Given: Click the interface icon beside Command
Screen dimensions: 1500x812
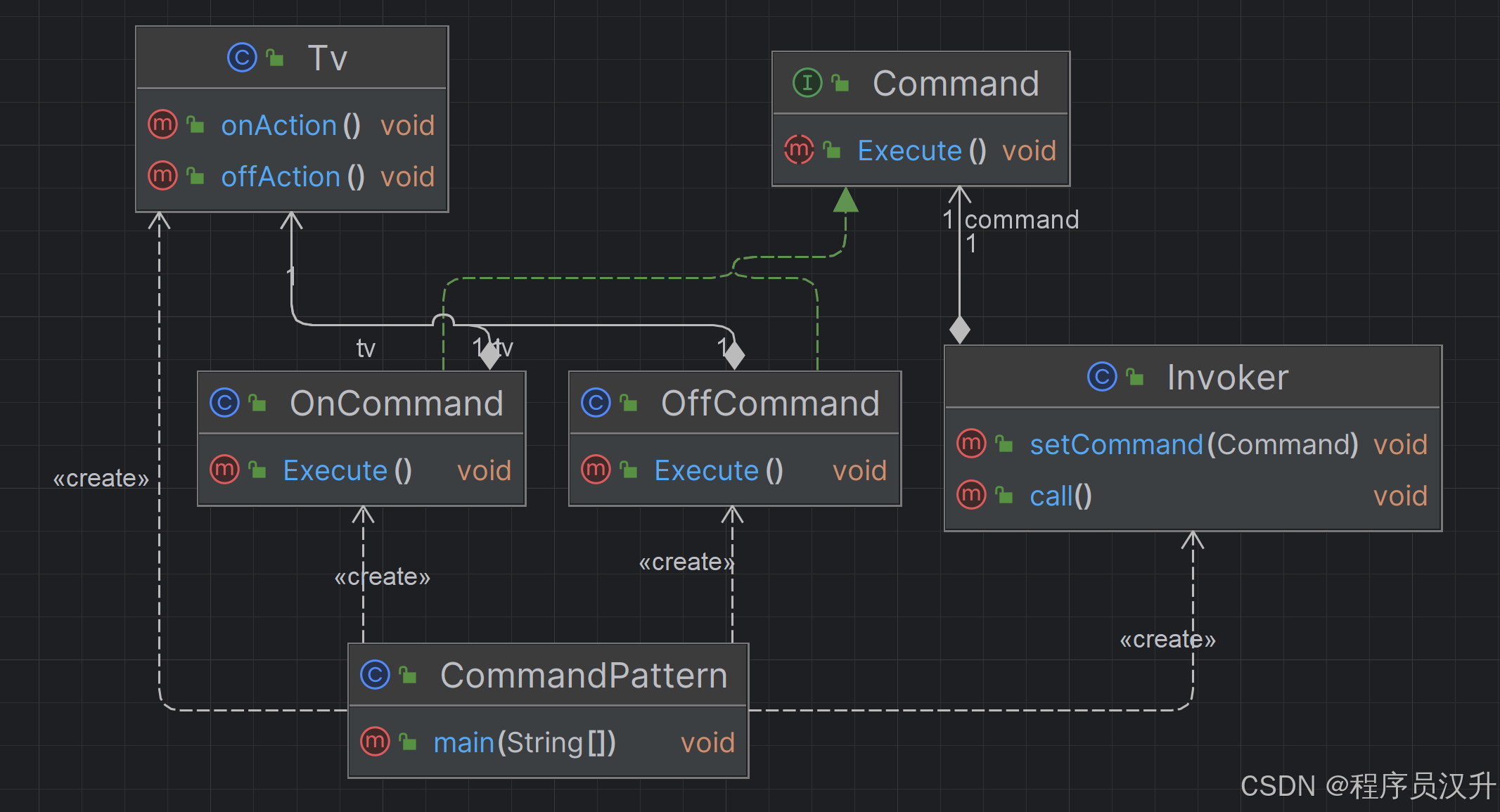Looking at the screenshot, I should tap(807, 83).
